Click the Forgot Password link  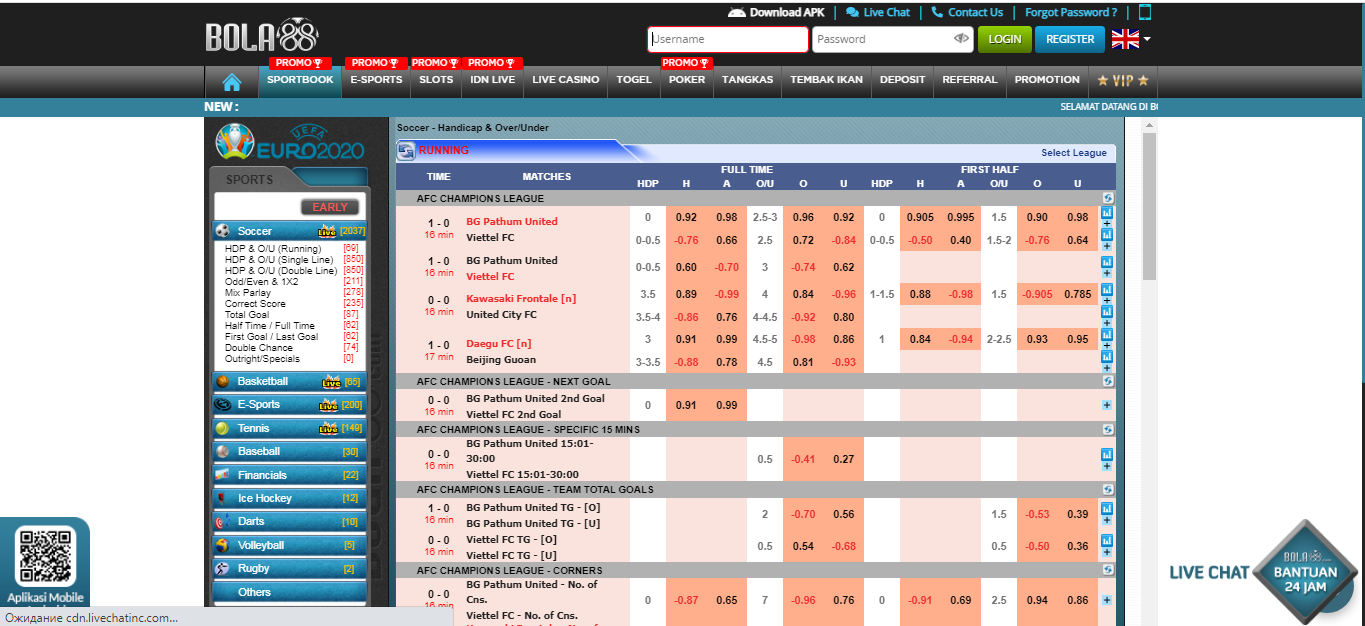[1071, 12]
